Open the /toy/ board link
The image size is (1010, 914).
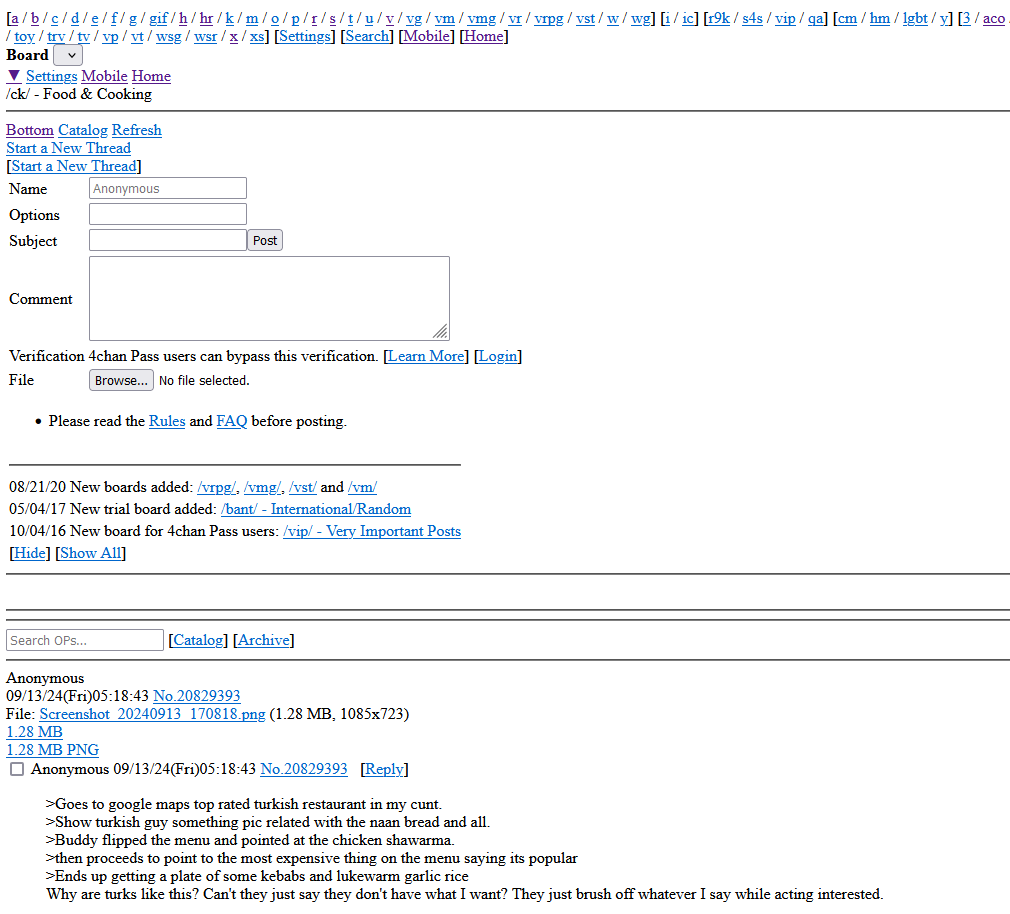pos(24,36)
